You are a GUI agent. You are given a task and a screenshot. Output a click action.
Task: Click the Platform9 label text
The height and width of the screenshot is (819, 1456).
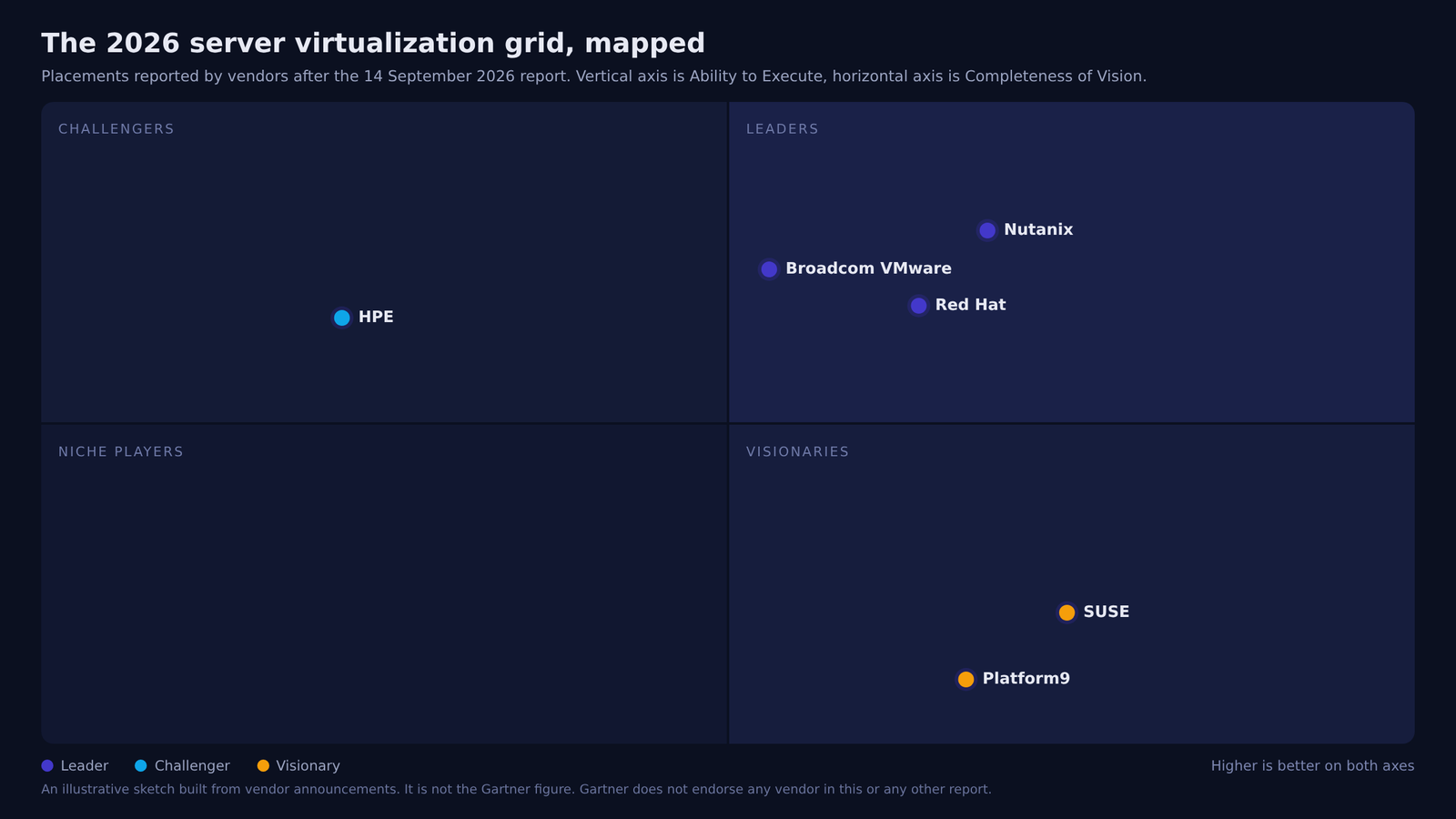[x=1026, y=679]
